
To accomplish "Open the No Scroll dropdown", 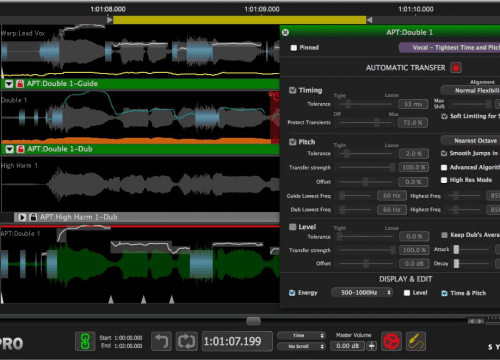I will 301,346.
